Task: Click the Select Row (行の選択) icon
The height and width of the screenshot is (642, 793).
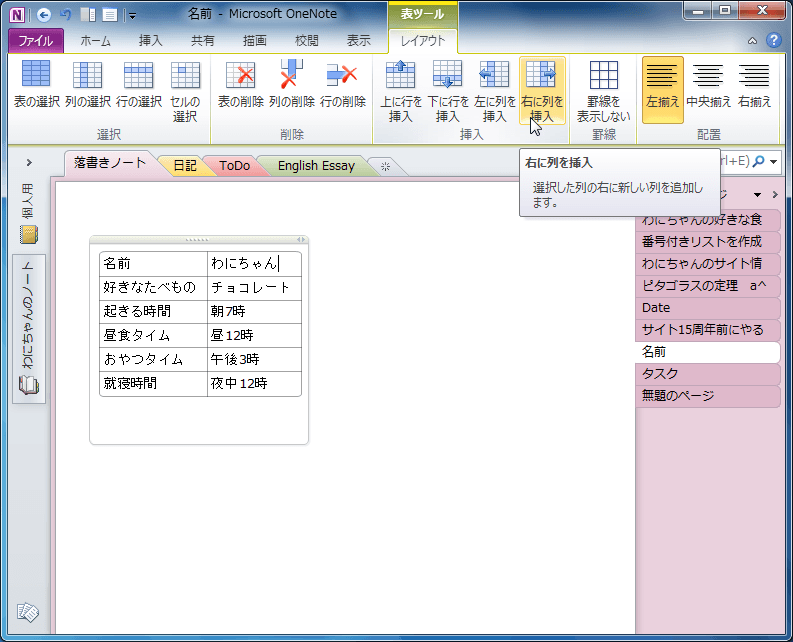Action: (139, 84)
